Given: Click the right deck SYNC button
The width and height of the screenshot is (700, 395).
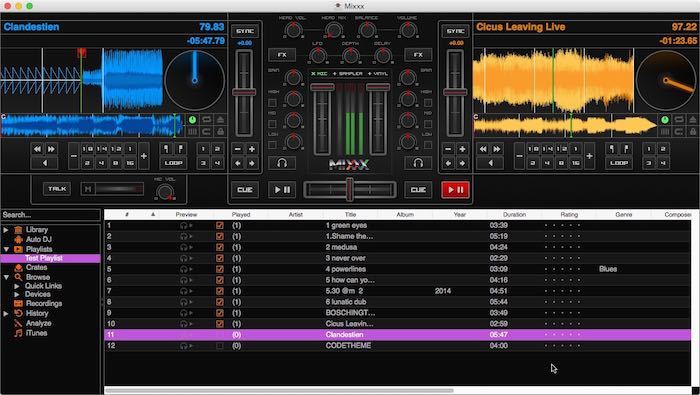Looking at the screenshot, I should pos(455,31).
